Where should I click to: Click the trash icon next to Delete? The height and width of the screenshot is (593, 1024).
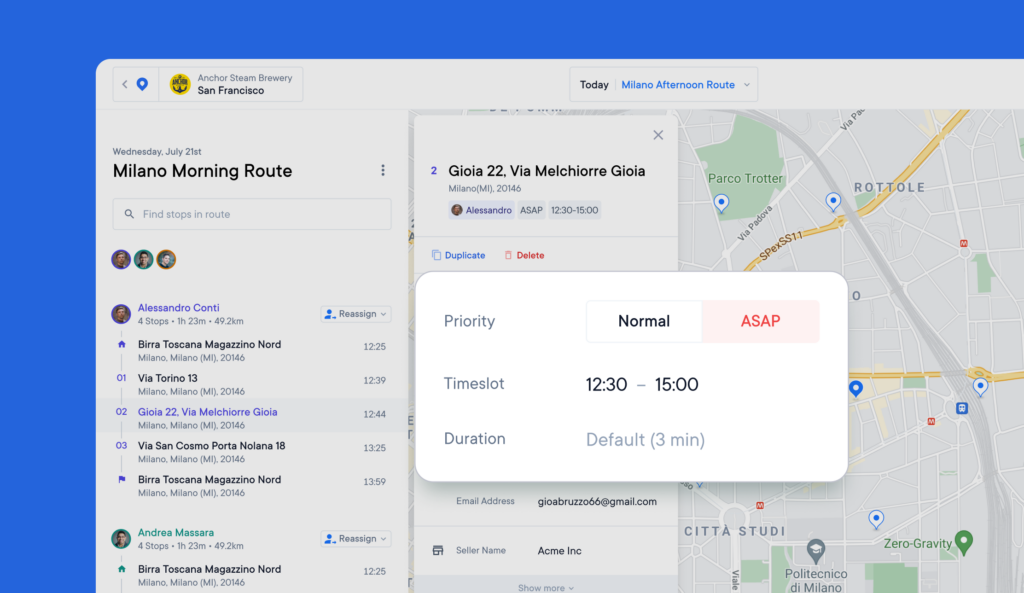[509, 255]
